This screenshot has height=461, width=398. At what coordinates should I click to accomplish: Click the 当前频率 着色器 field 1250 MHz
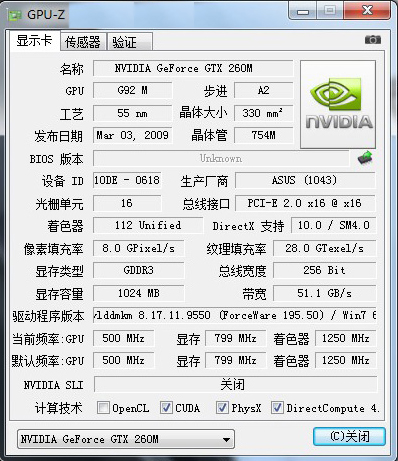click(x=345, y=338)
